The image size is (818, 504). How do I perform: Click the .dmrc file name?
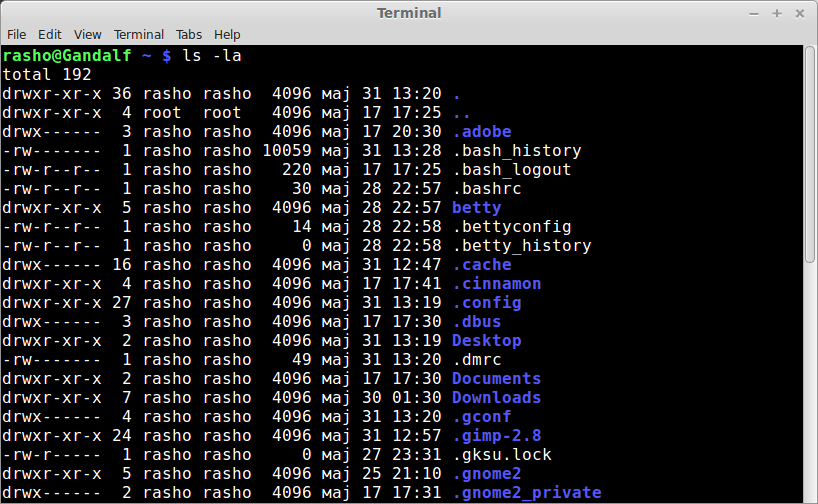click(x=477, y=359)
